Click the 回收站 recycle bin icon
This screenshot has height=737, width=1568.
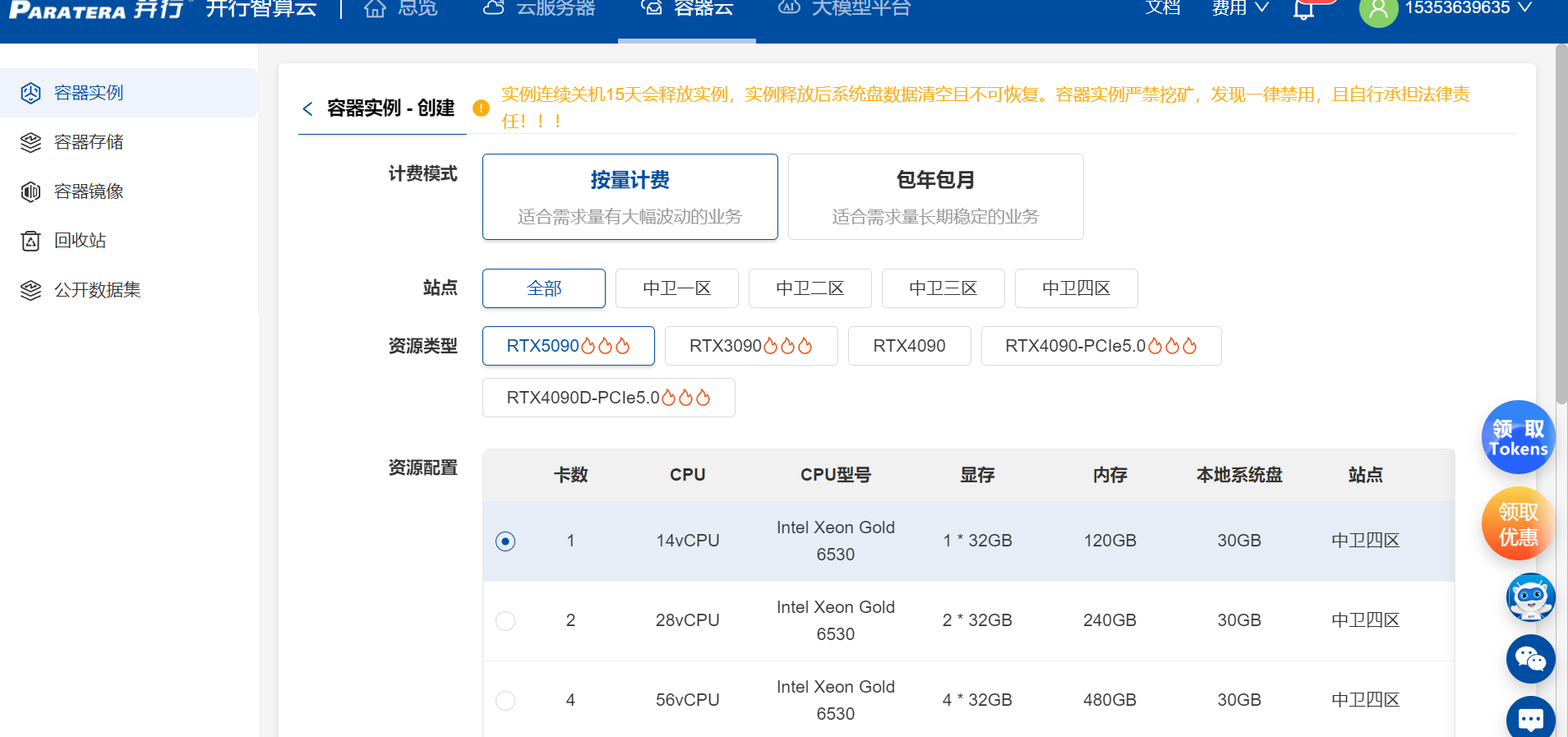tap(30, 241)
